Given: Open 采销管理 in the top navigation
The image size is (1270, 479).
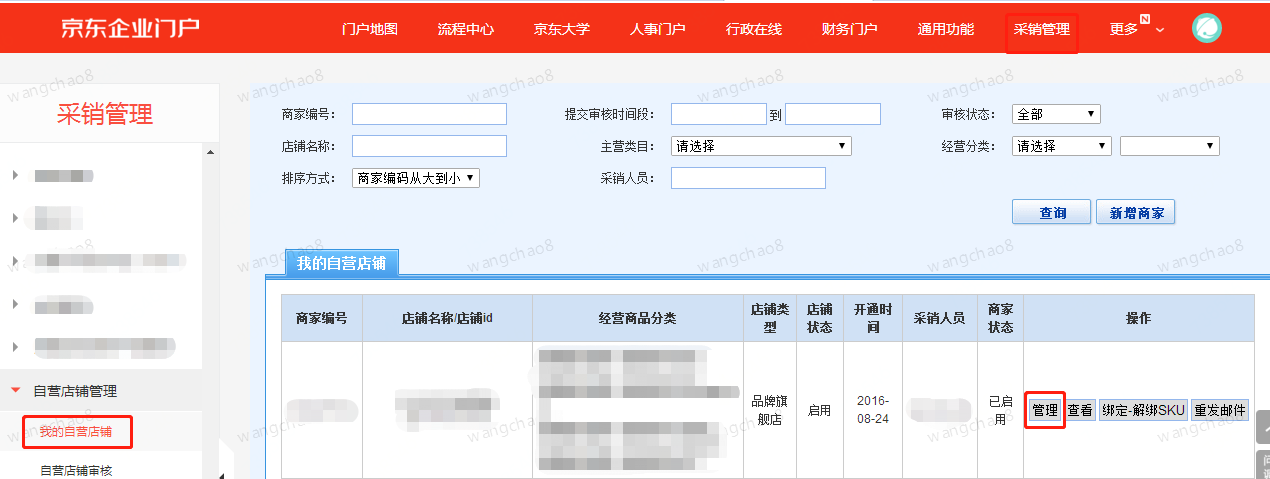Looking at the screenshot, I should click(1041, 30).
